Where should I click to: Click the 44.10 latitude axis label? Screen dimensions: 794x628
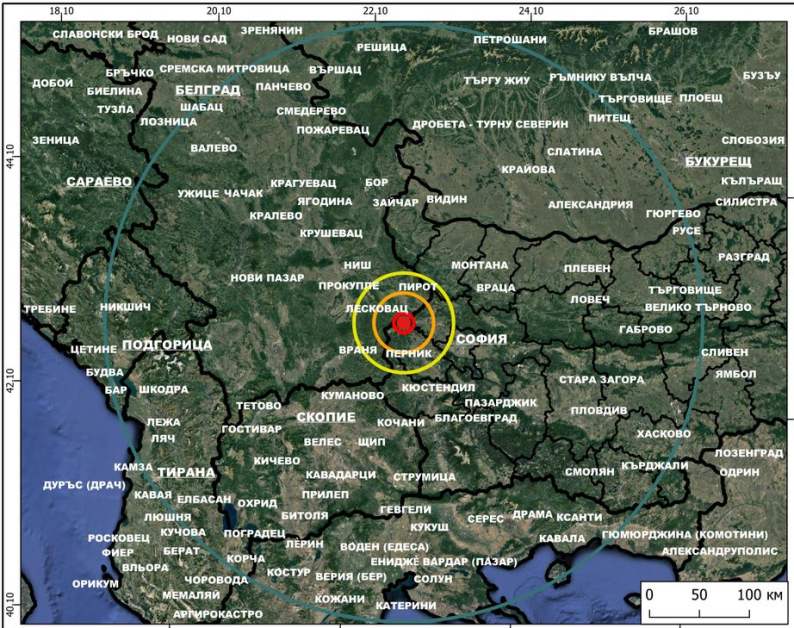coord(11,158)
